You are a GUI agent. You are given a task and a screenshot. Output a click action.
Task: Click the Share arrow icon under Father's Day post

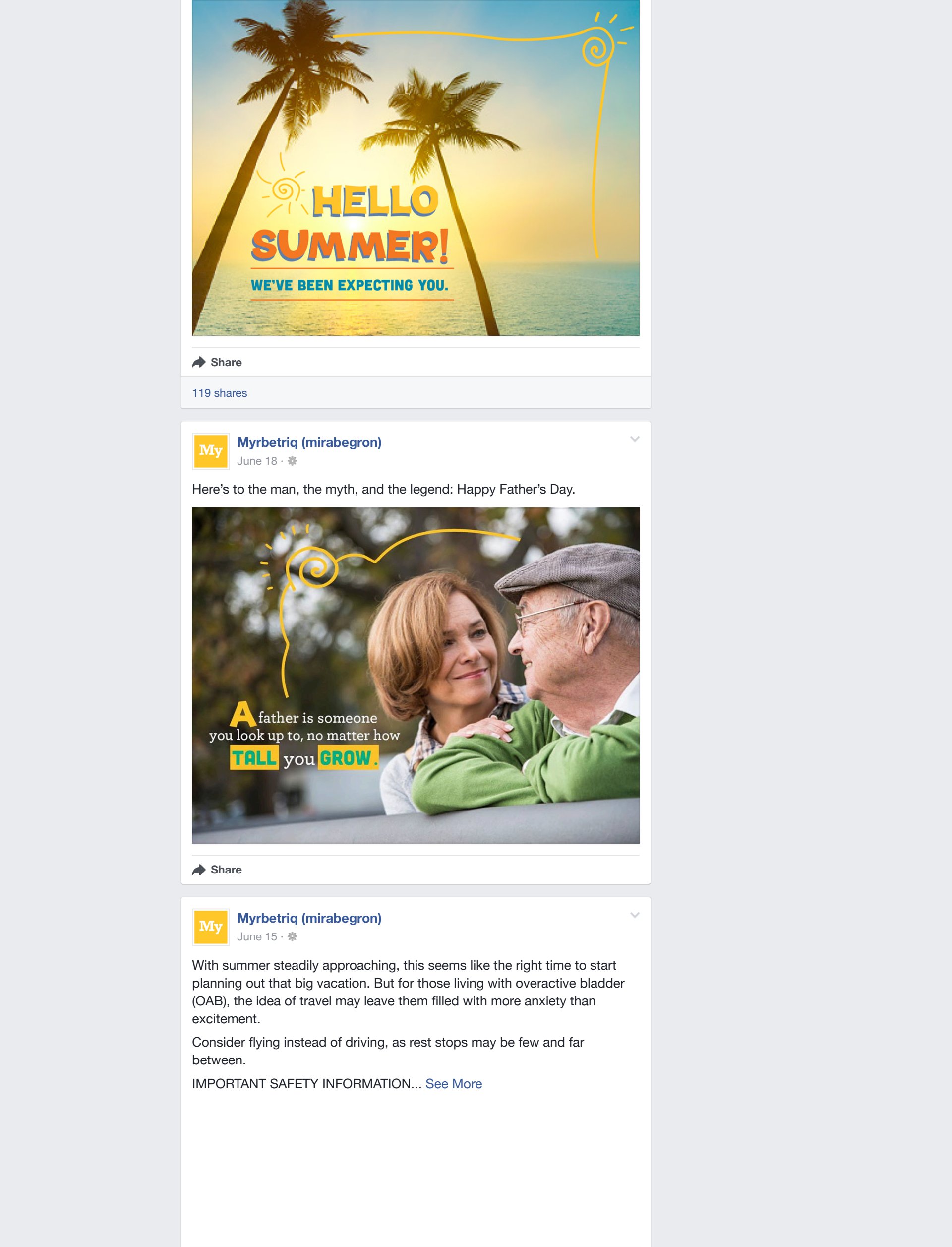point(198,870)
